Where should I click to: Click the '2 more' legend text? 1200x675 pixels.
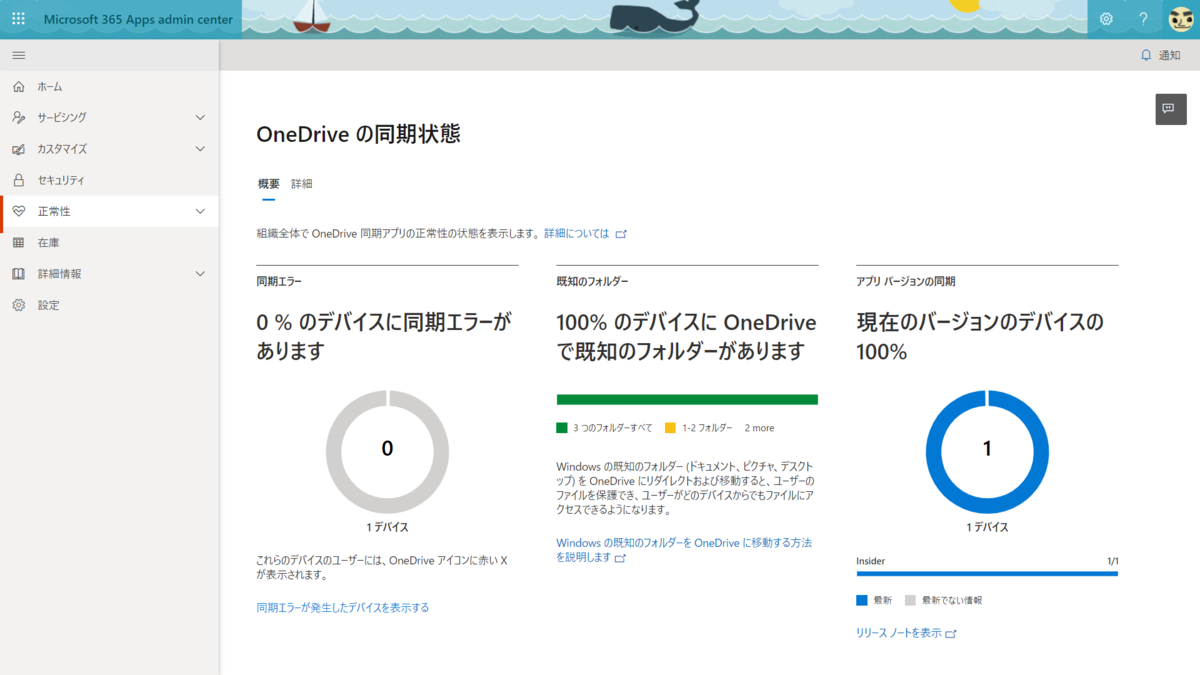[x=759, y=428]
